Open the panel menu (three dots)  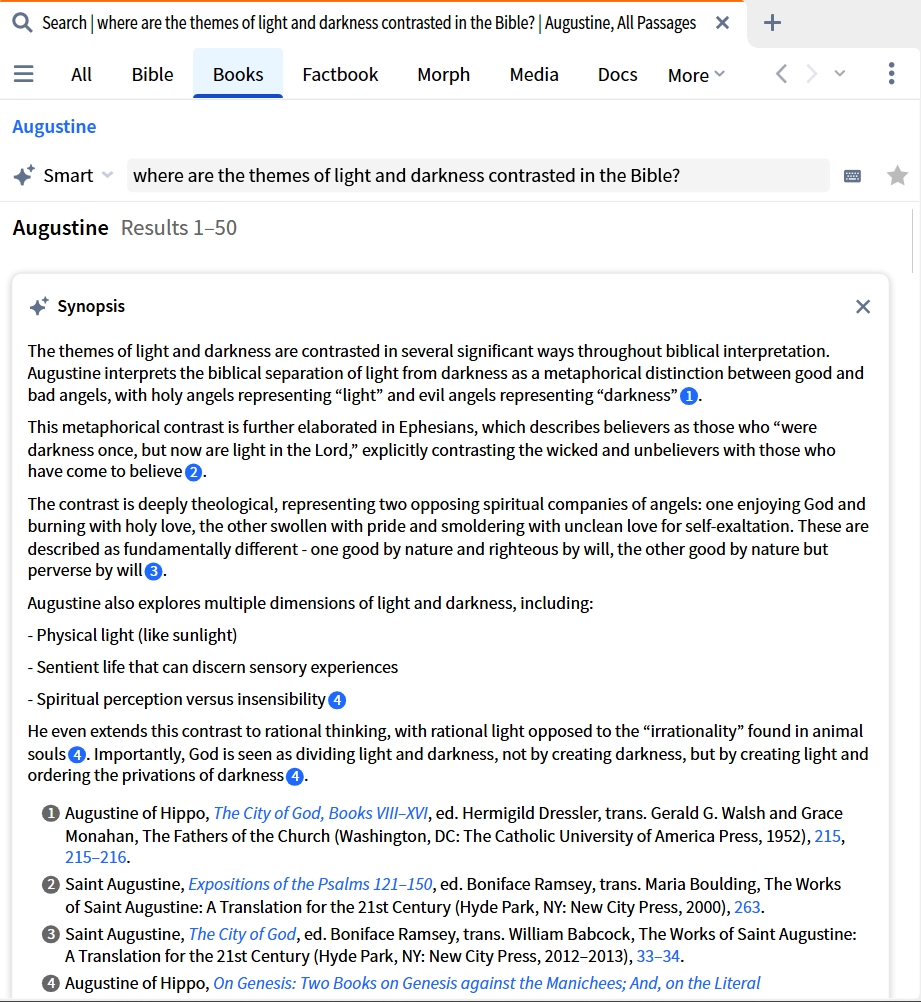[892, 73]
